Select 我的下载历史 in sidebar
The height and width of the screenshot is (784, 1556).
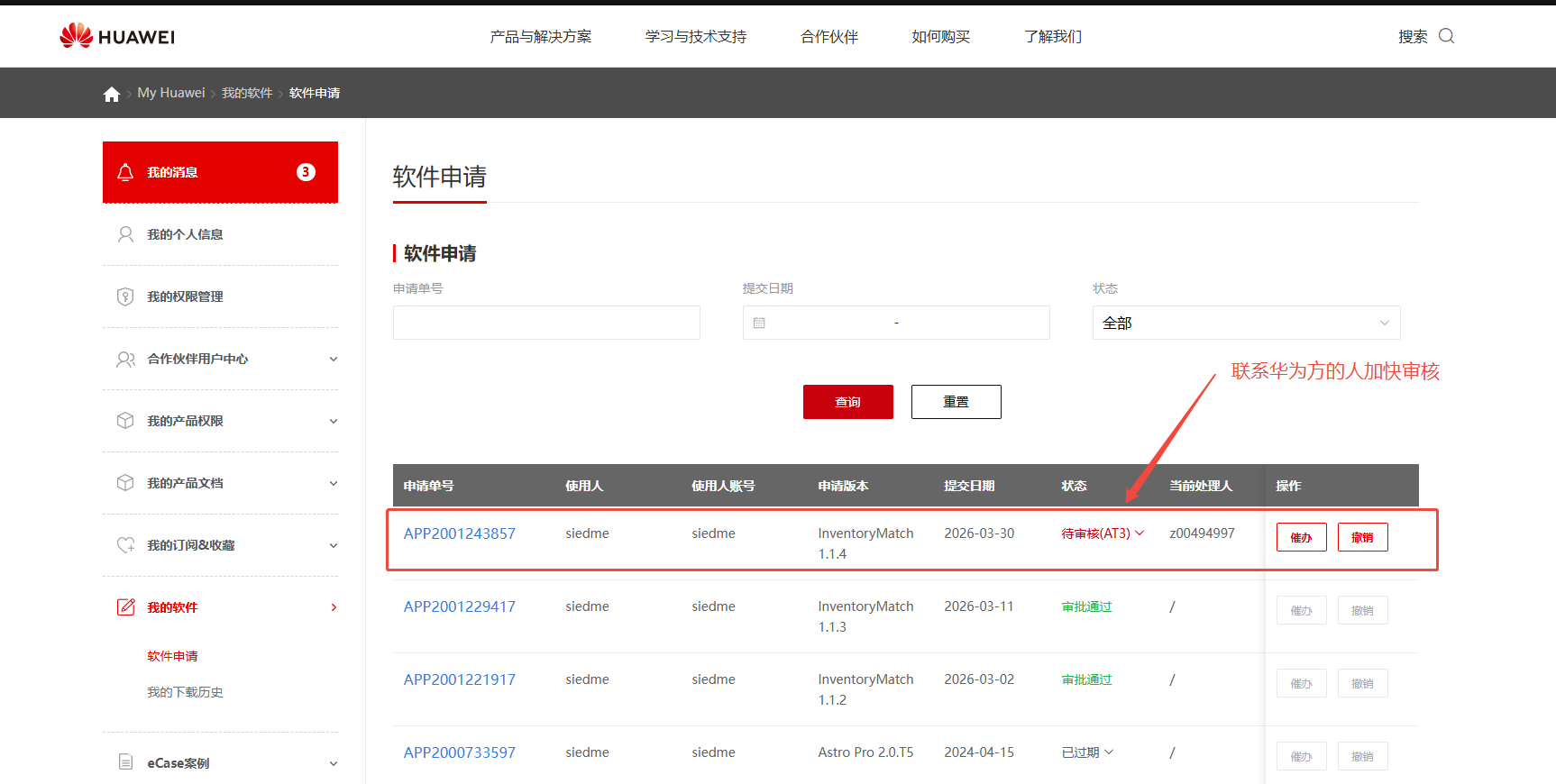click(185, 692)
